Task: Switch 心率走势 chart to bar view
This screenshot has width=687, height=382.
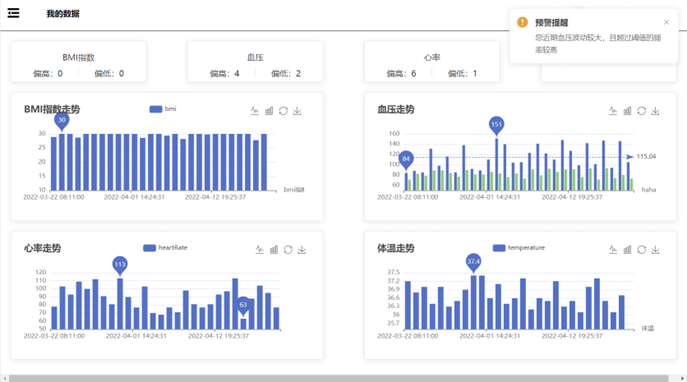Action: [x=274, y=250]
